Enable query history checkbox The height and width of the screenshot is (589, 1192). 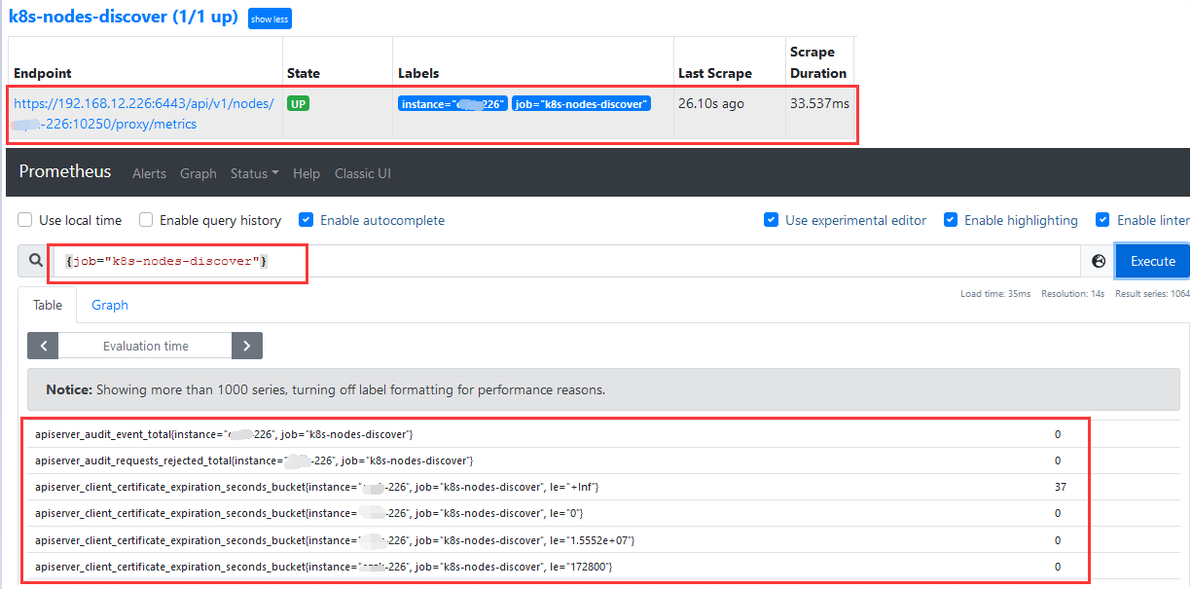click(x=146, y=220)
